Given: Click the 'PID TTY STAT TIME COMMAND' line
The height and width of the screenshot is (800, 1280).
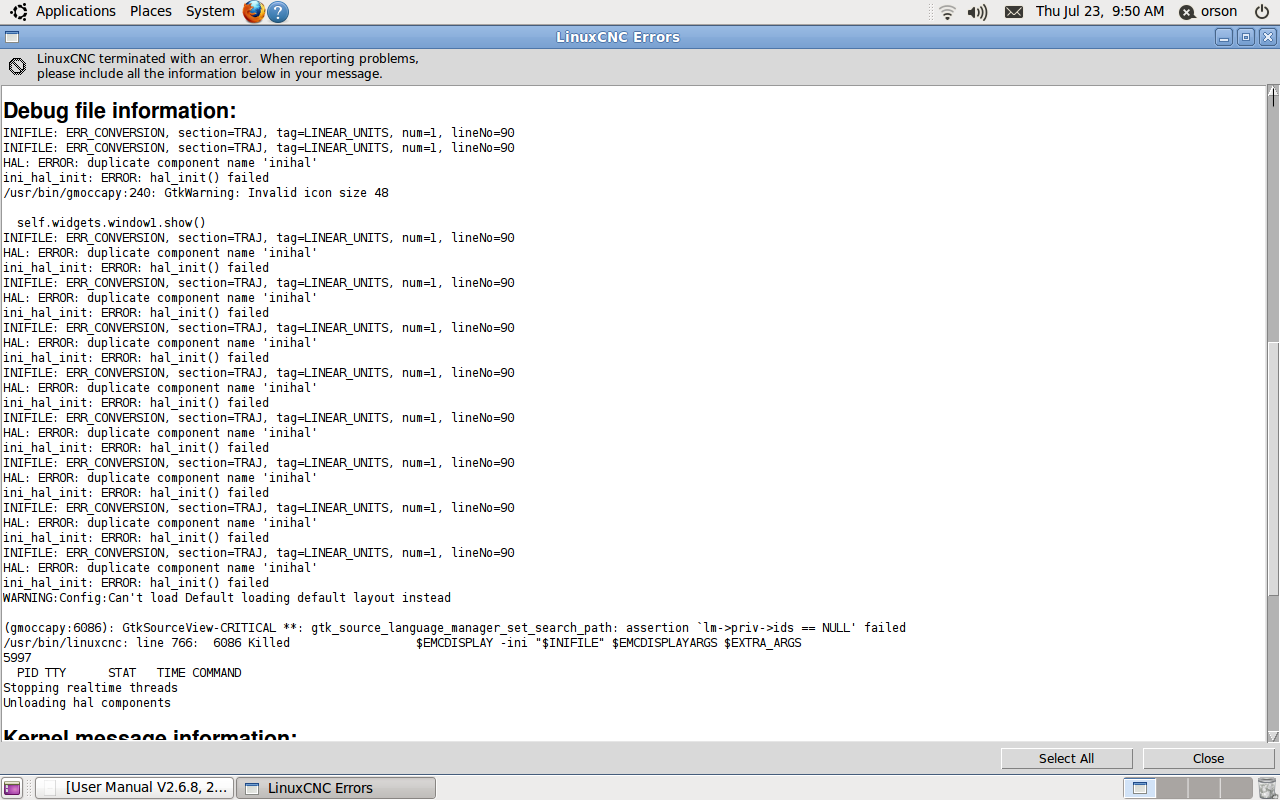Looking at the screenshot, I should tap(129, 673).
